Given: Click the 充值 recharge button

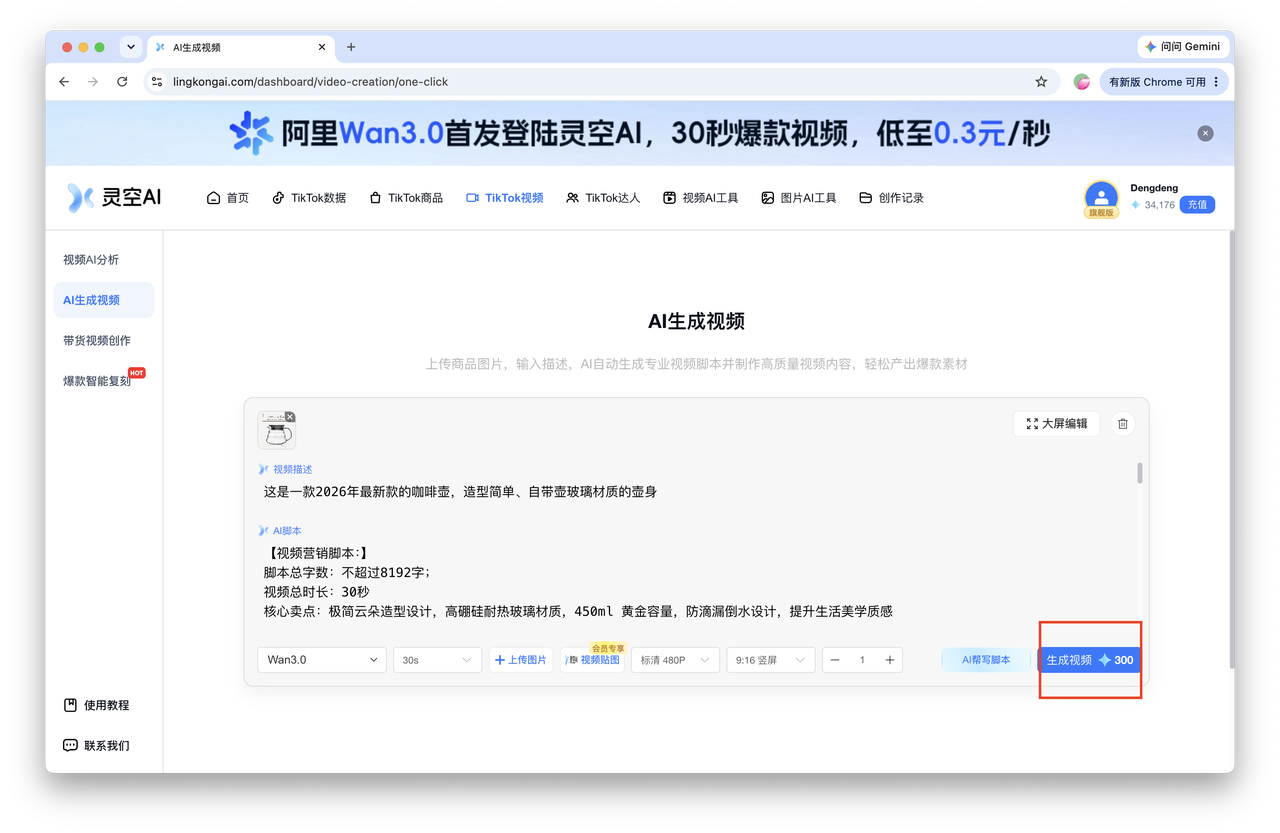Looking at the screenshot, I should (1197, 204).
